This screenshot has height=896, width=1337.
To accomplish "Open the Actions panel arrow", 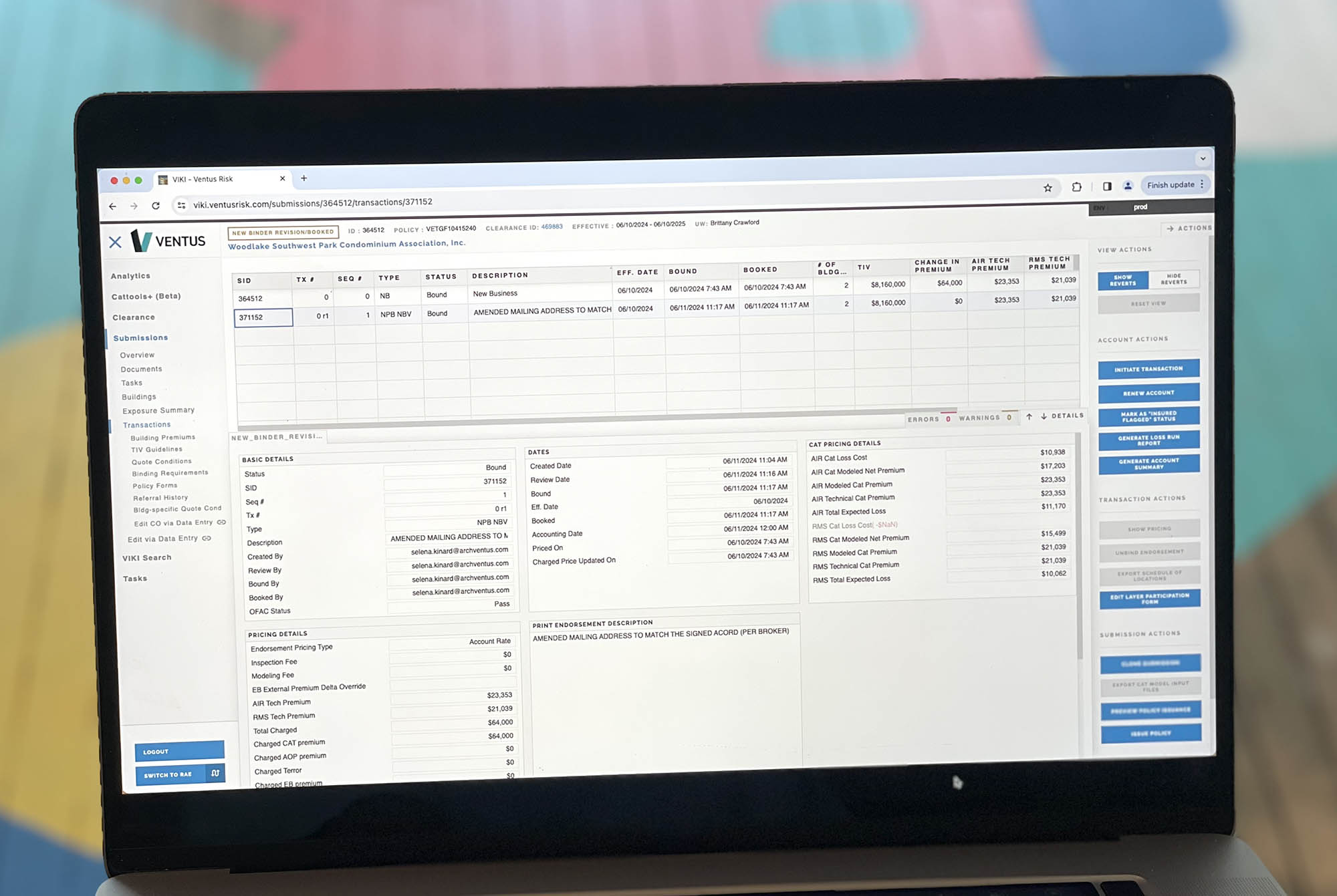I will coord(1170,229).
